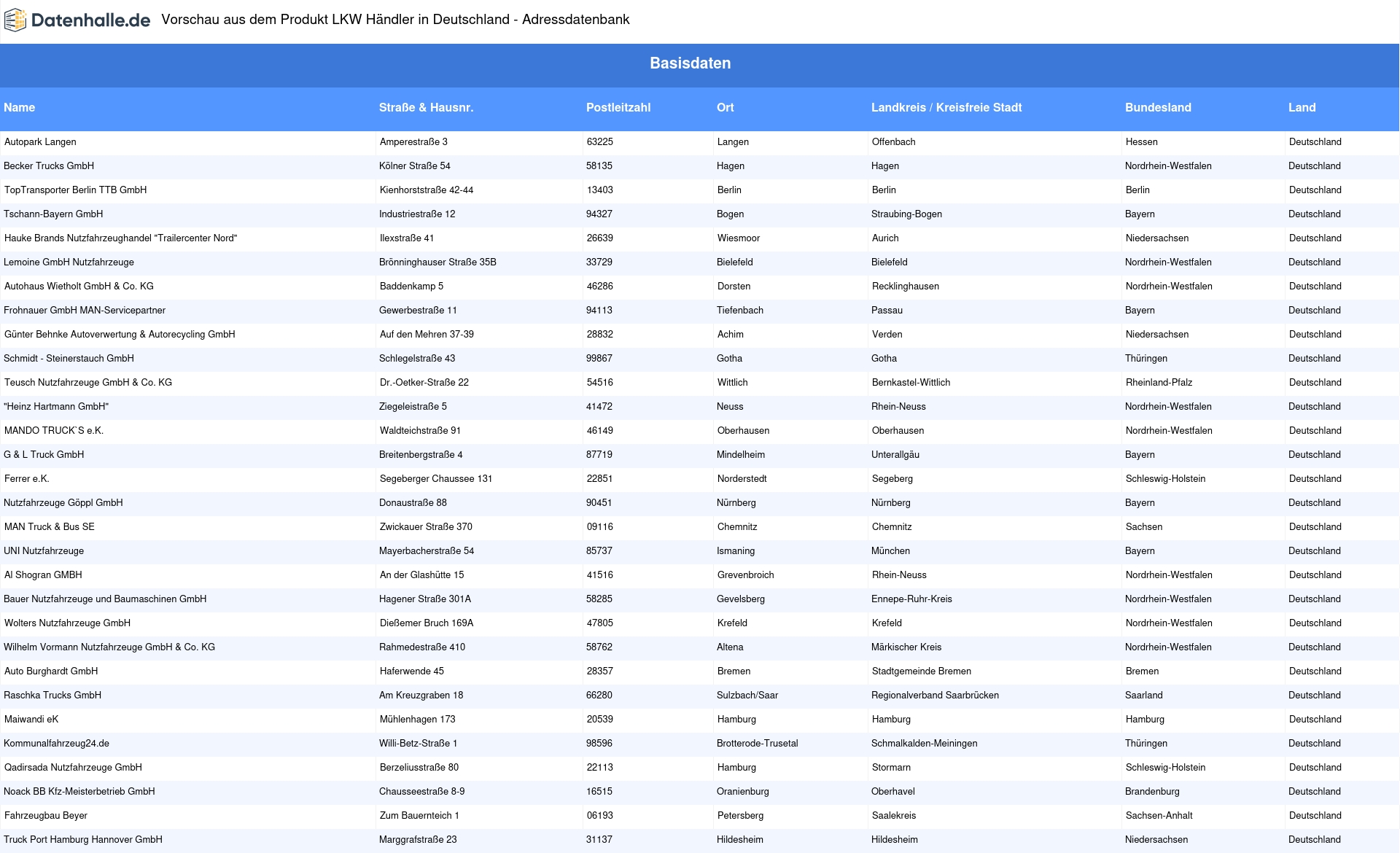Click TopTransporter Berlin TTB GmbH

tap(75, 190)
